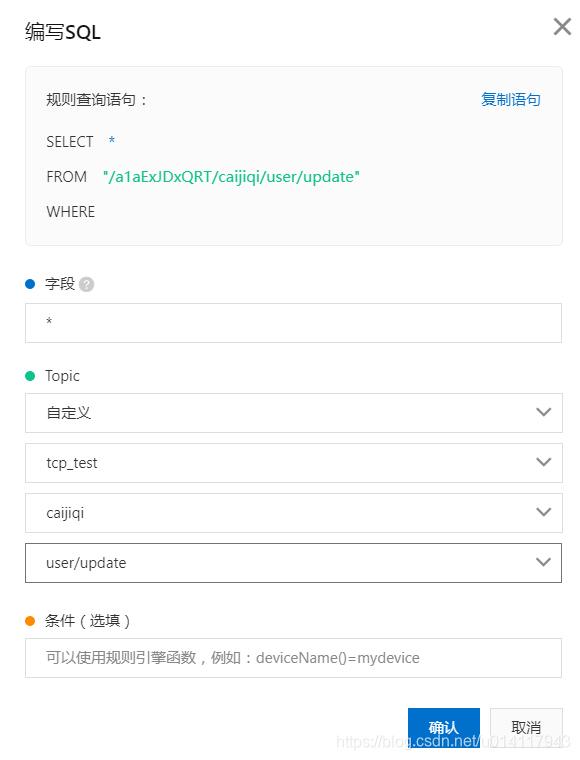The height and width of the screenshot is (760, 580).
Task: Click the help question mark beside 字段
Action: click(86, 284)
